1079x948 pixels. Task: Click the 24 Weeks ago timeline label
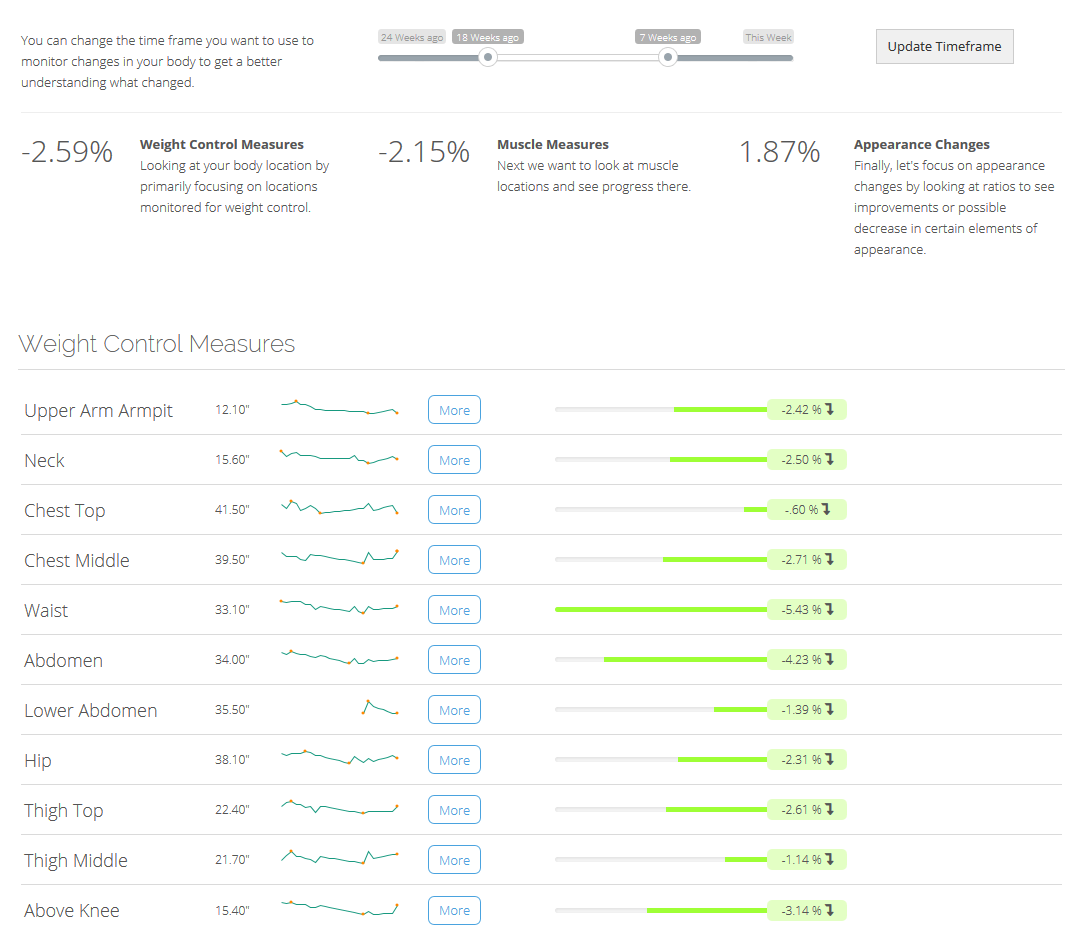[411, 37]
